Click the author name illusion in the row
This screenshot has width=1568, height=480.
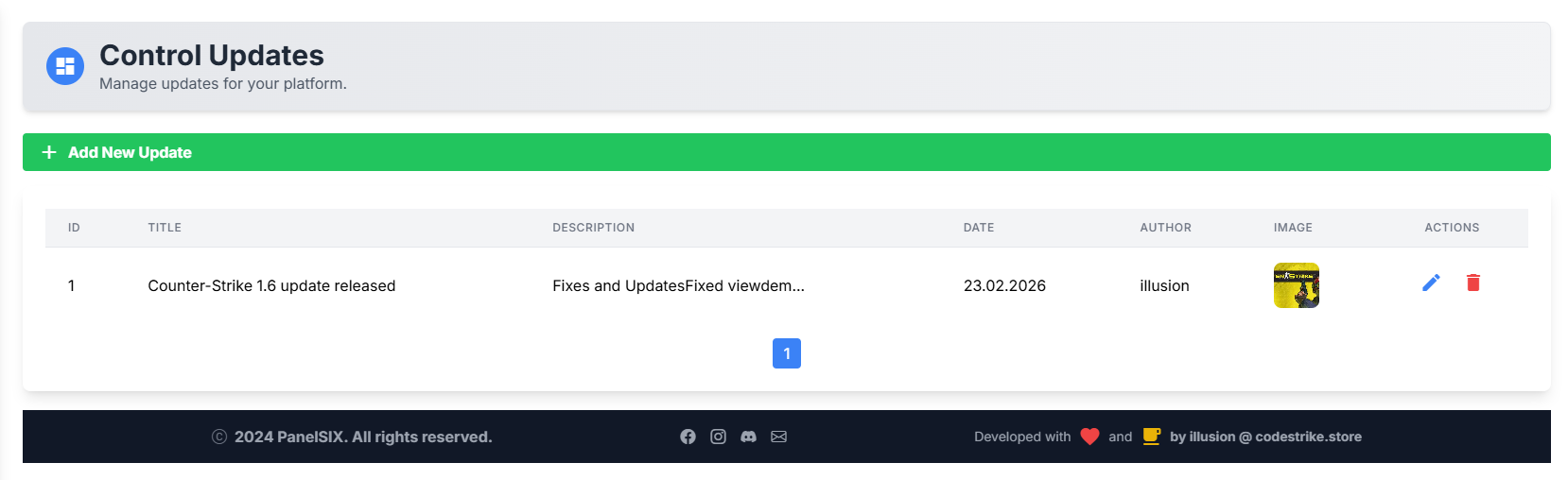tap(1164, 285)
